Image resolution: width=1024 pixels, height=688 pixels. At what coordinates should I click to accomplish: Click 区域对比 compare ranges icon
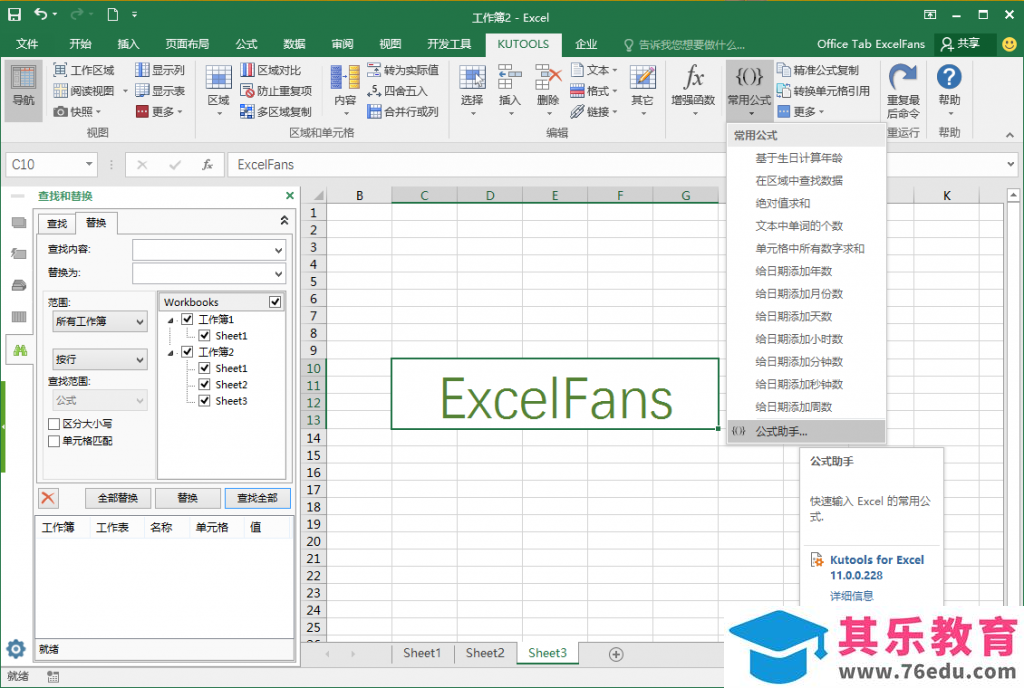click(x=248, y=70)
